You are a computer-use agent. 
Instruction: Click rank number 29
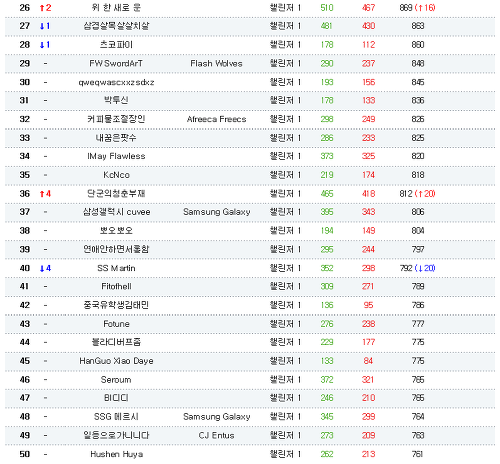pyautogui.click(x=25, y=63)
